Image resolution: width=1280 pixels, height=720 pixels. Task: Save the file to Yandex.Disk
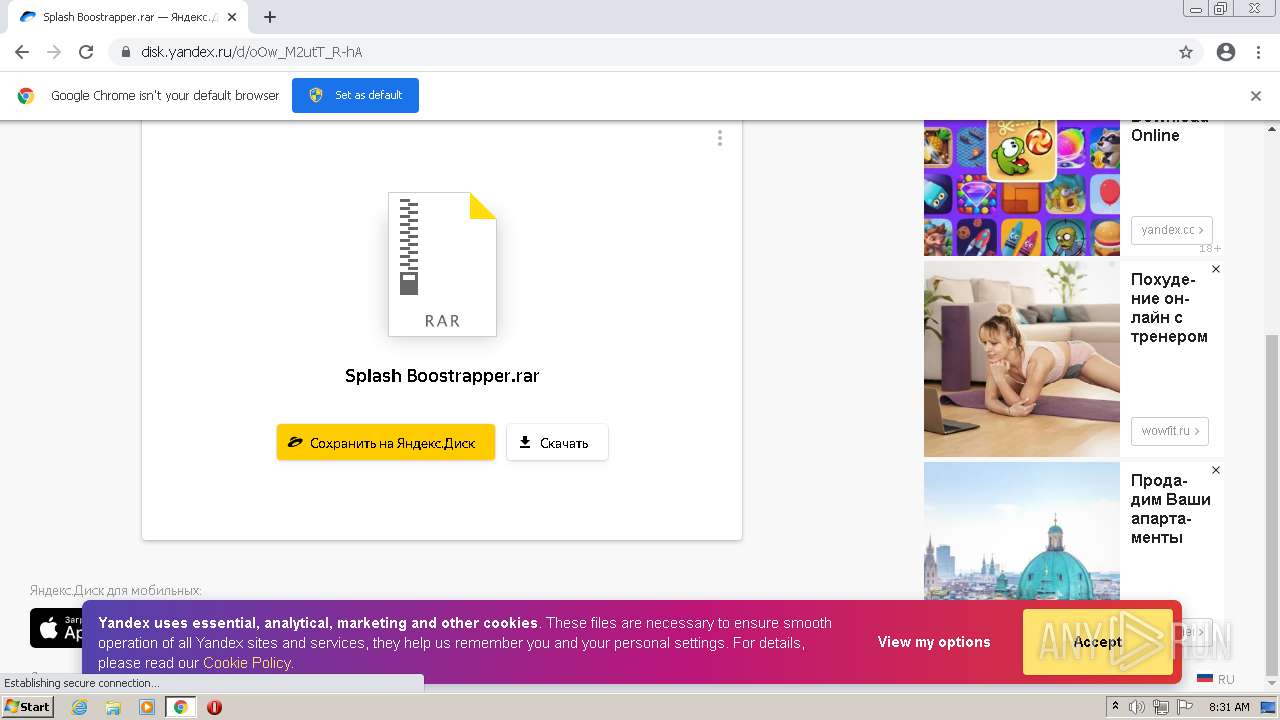[386, 442]
